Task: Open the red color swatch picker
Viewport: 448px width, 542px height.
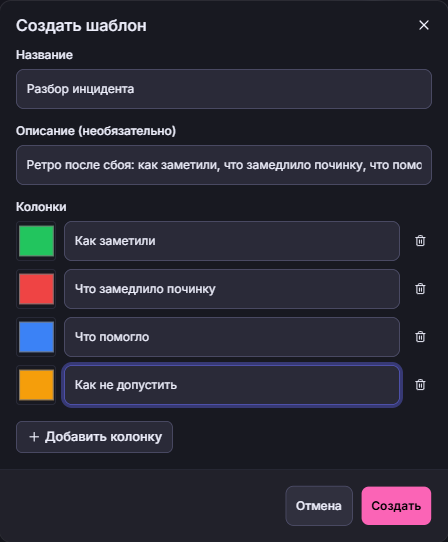Action: (x=36, y=289)
